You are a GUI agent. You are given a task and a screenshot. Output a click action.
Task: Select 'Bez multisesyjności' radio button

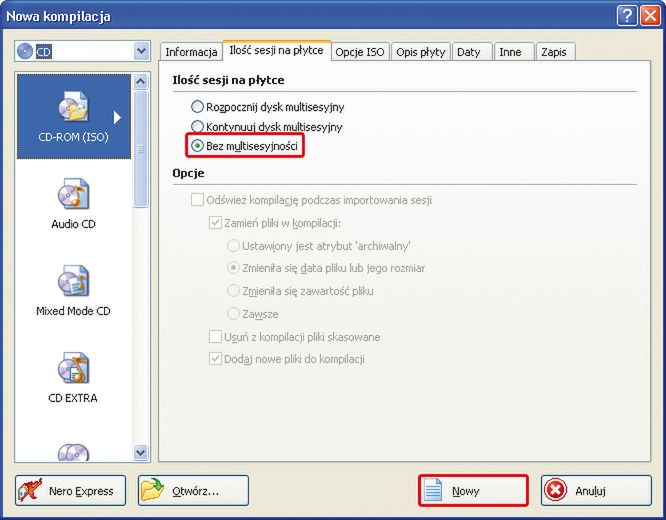click(x=197, y=146)
